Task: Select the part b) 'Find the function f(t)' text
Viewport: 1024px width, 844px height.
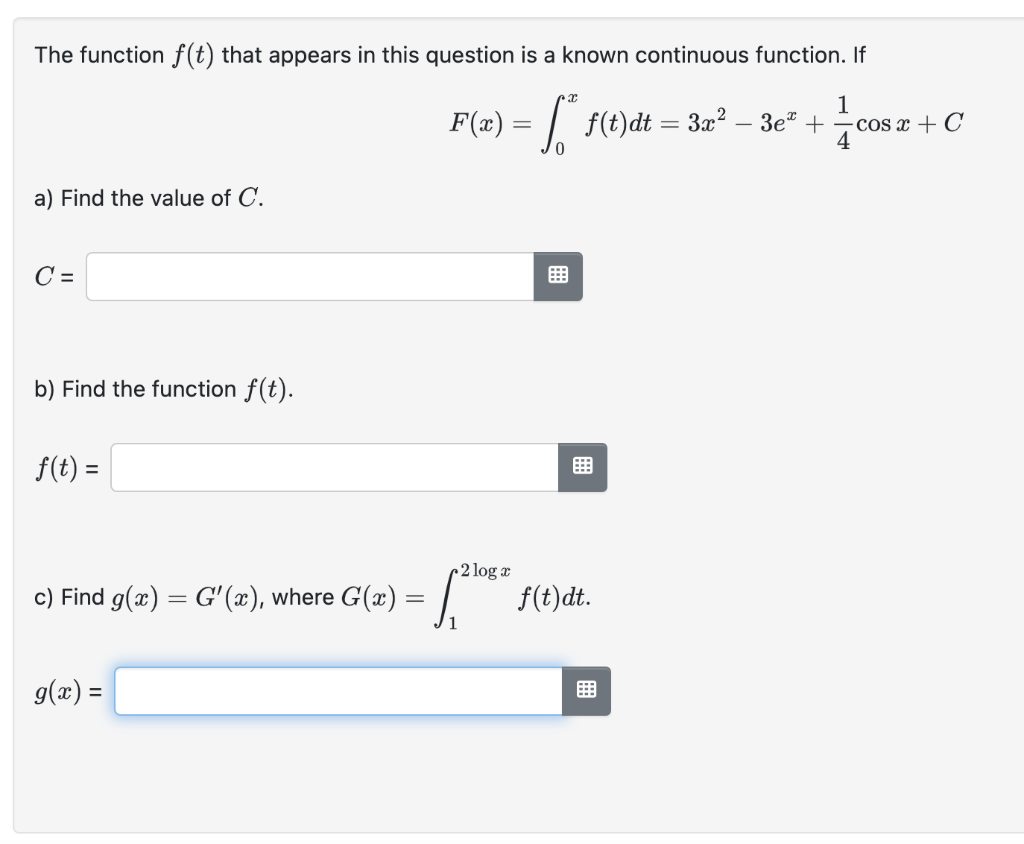Action: pyautogui.click(x=164, y=389)
